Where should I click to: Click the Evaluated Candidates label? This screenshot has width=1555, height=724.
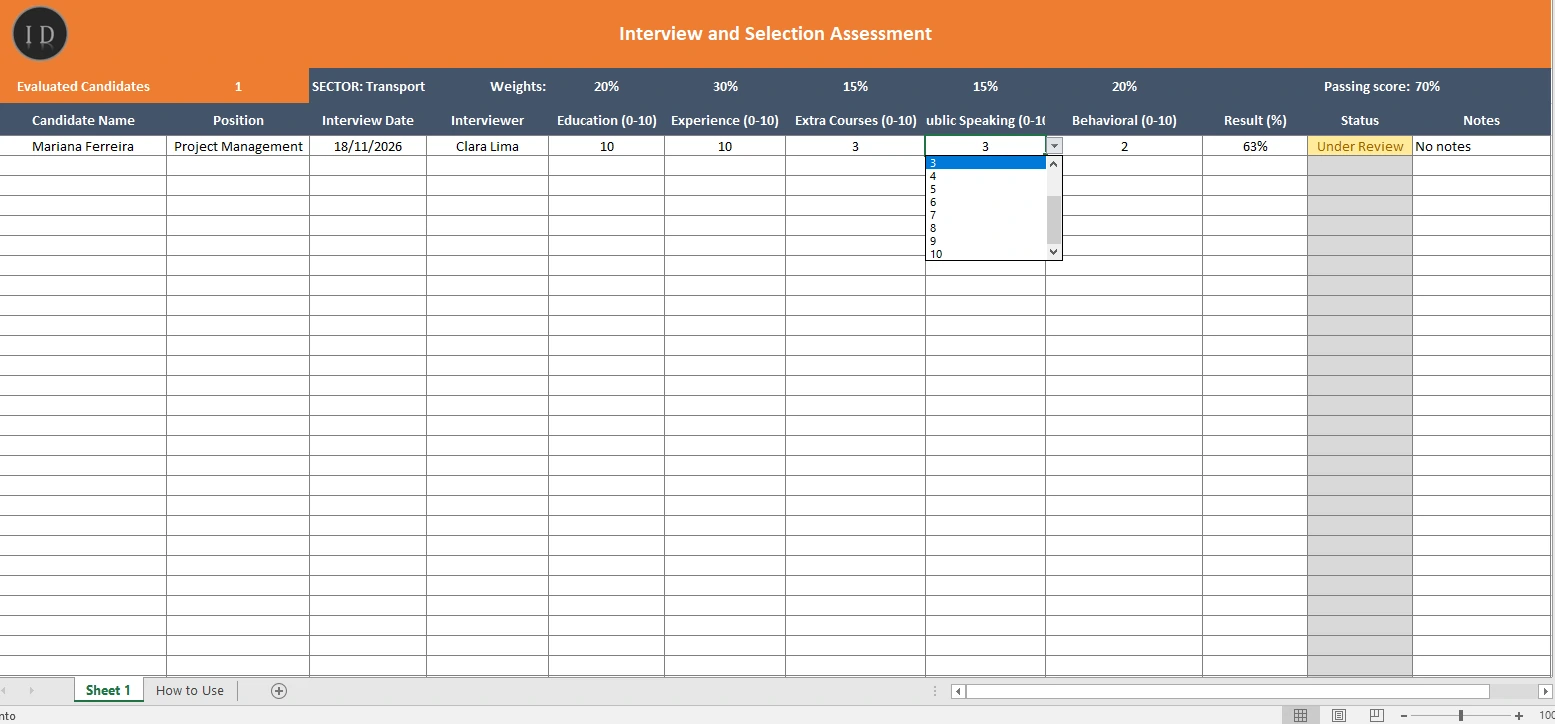point(83,86)
